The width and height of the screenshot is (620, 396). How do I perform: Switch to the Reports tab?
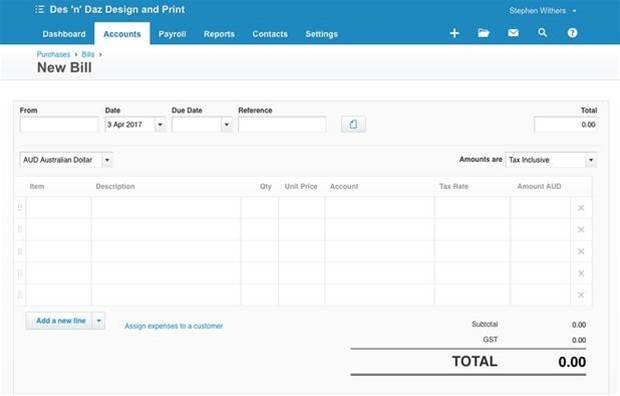[x=219, y=34]
